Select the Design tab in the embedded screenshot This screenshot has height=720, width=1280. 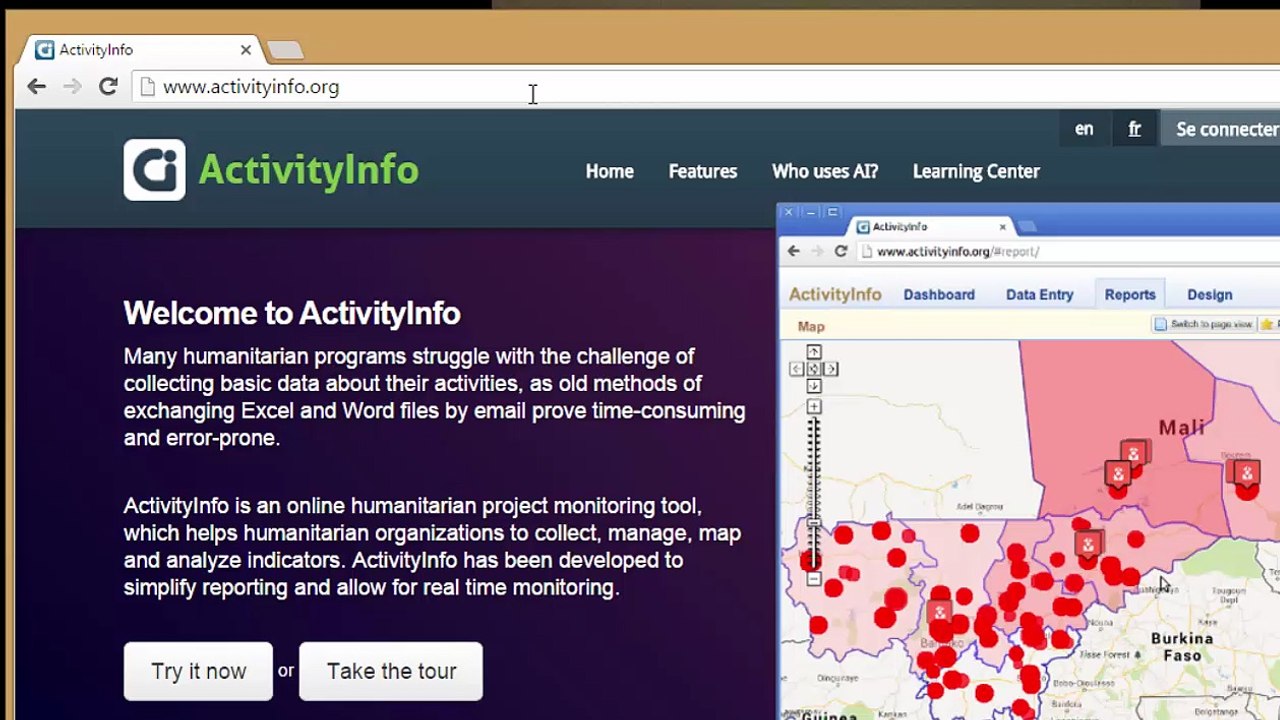point(1210,294)
